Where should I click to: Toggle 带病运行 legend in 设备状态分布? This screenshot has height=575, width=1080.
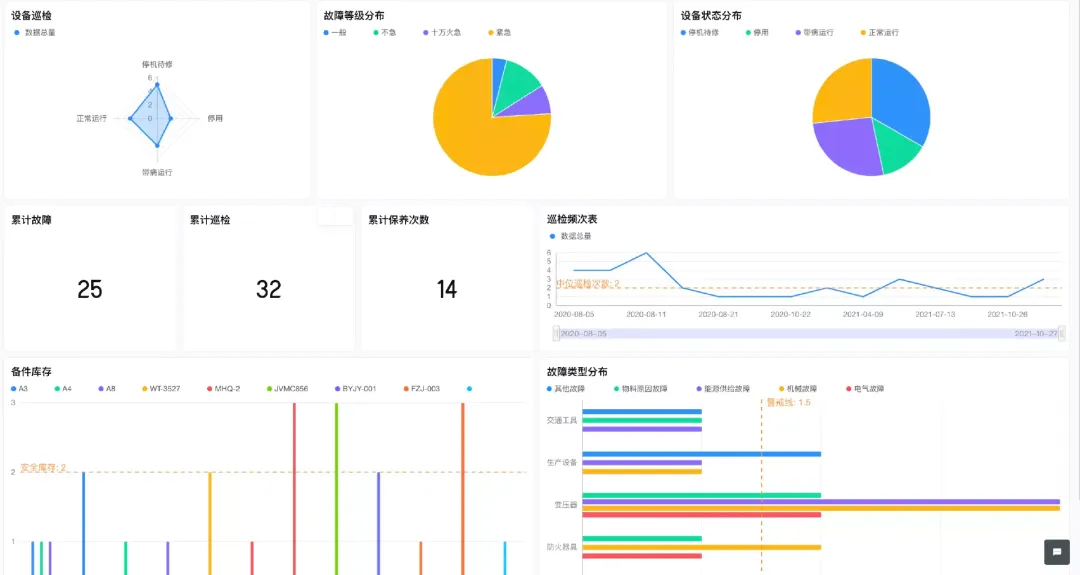click(x=814, y=32)
